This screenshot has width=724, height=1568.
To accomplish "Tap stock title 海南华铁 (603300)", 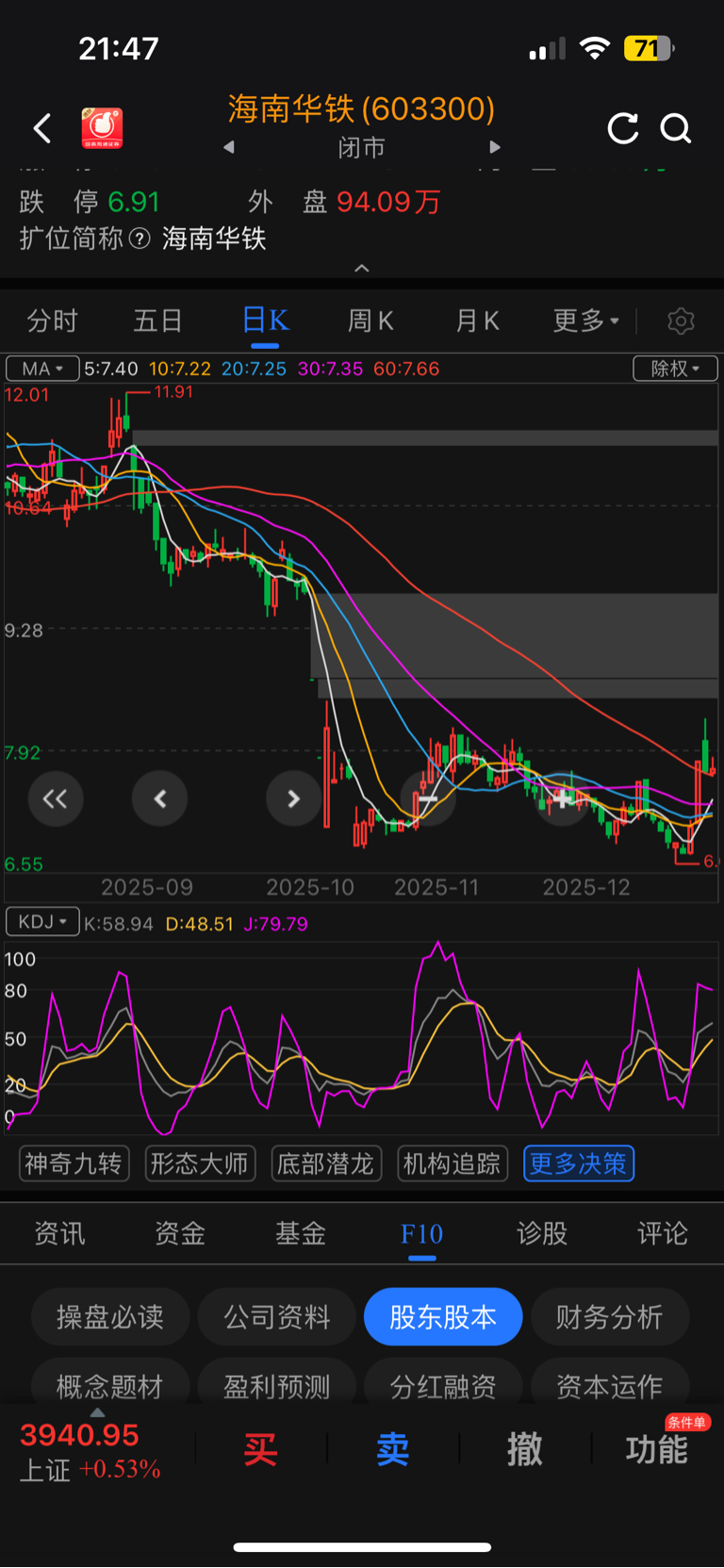I will [362, 109].
